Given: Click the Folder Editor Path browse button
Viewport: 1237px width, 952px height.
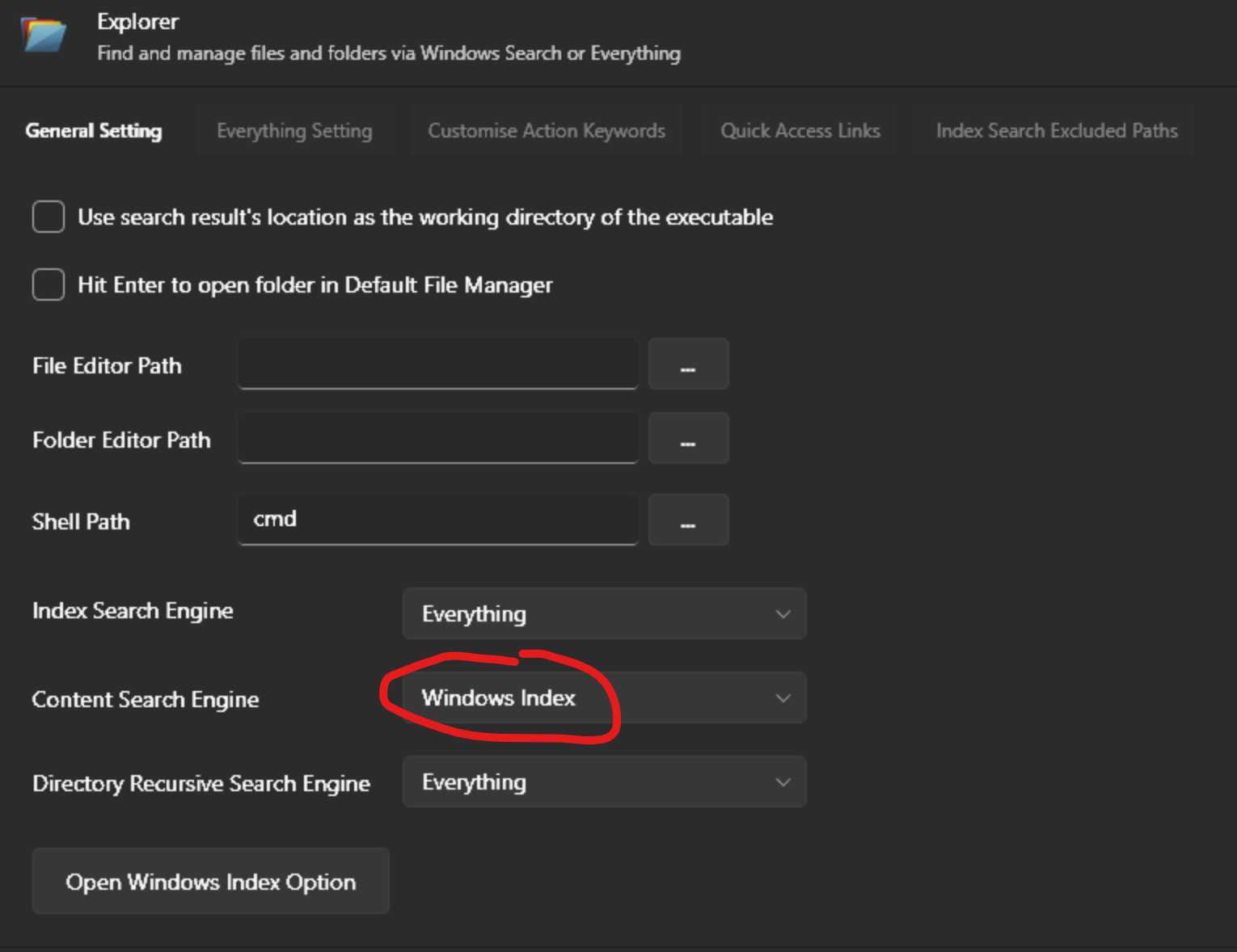Looking at the screenshot, I should pos(688,438).
